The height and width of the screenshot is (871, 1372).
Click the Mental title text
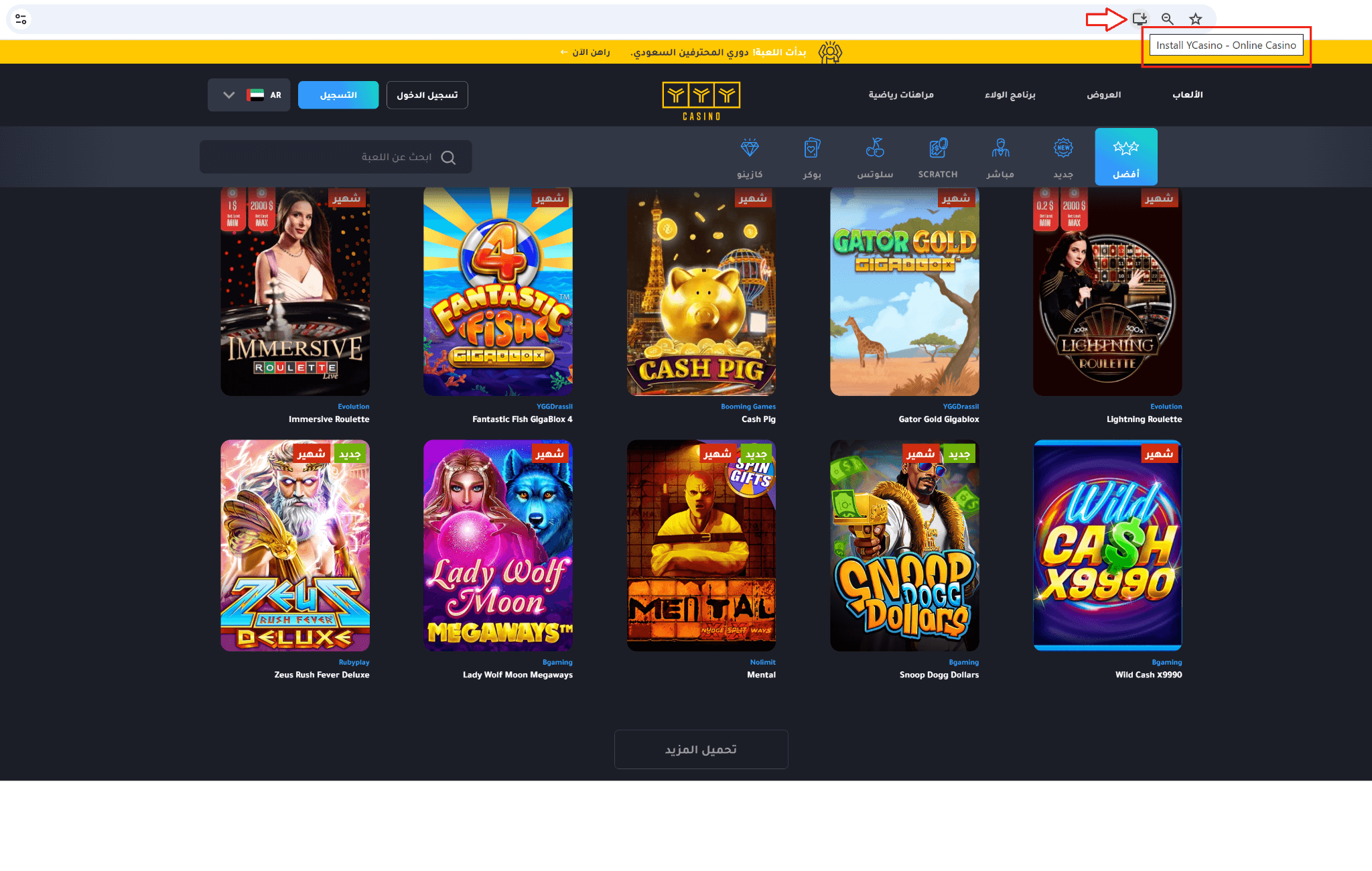click(x=761, y=675)
